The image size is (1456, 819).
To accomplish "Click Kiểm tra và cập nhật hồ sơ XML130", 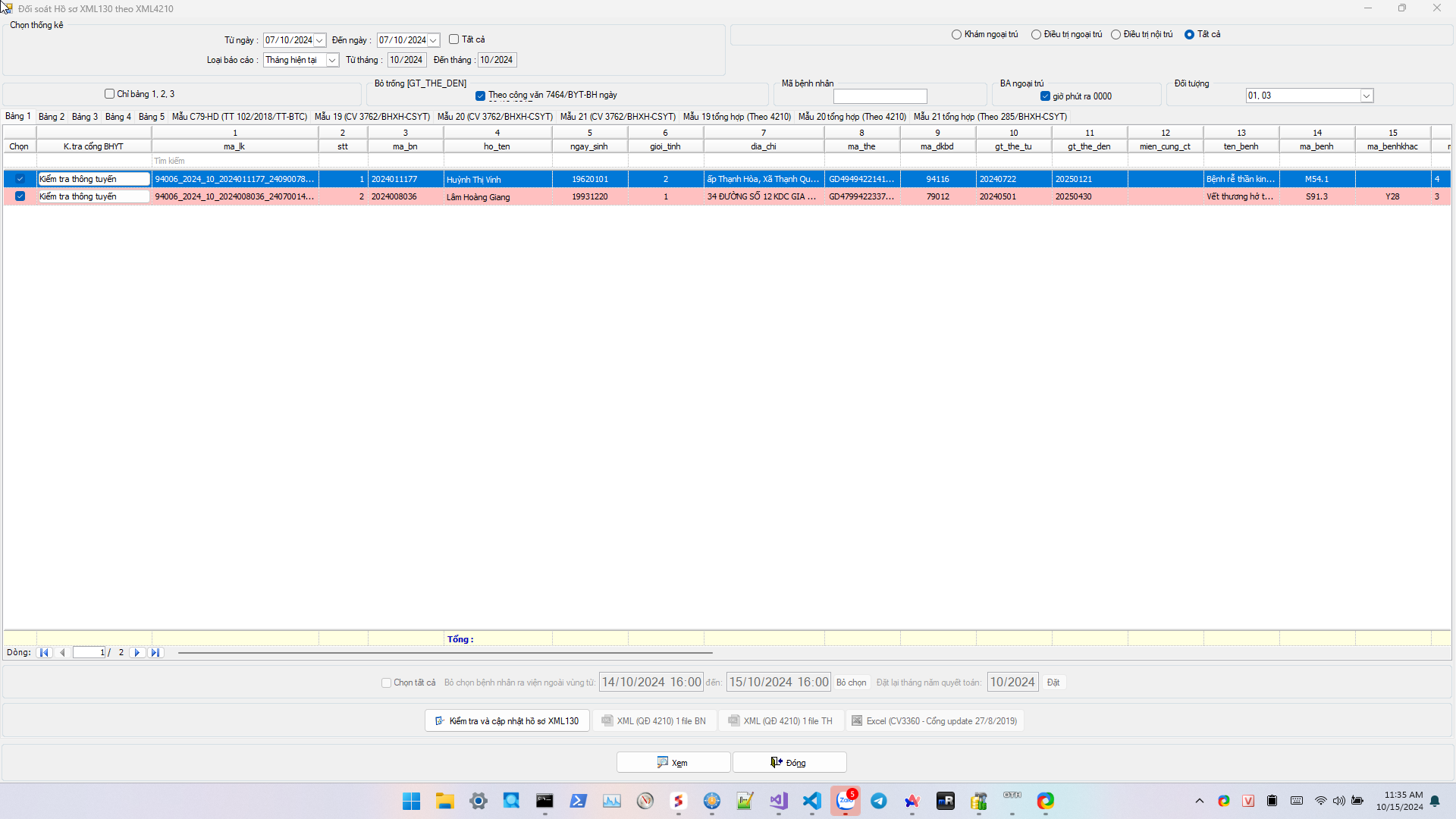I will click(507, 721).
